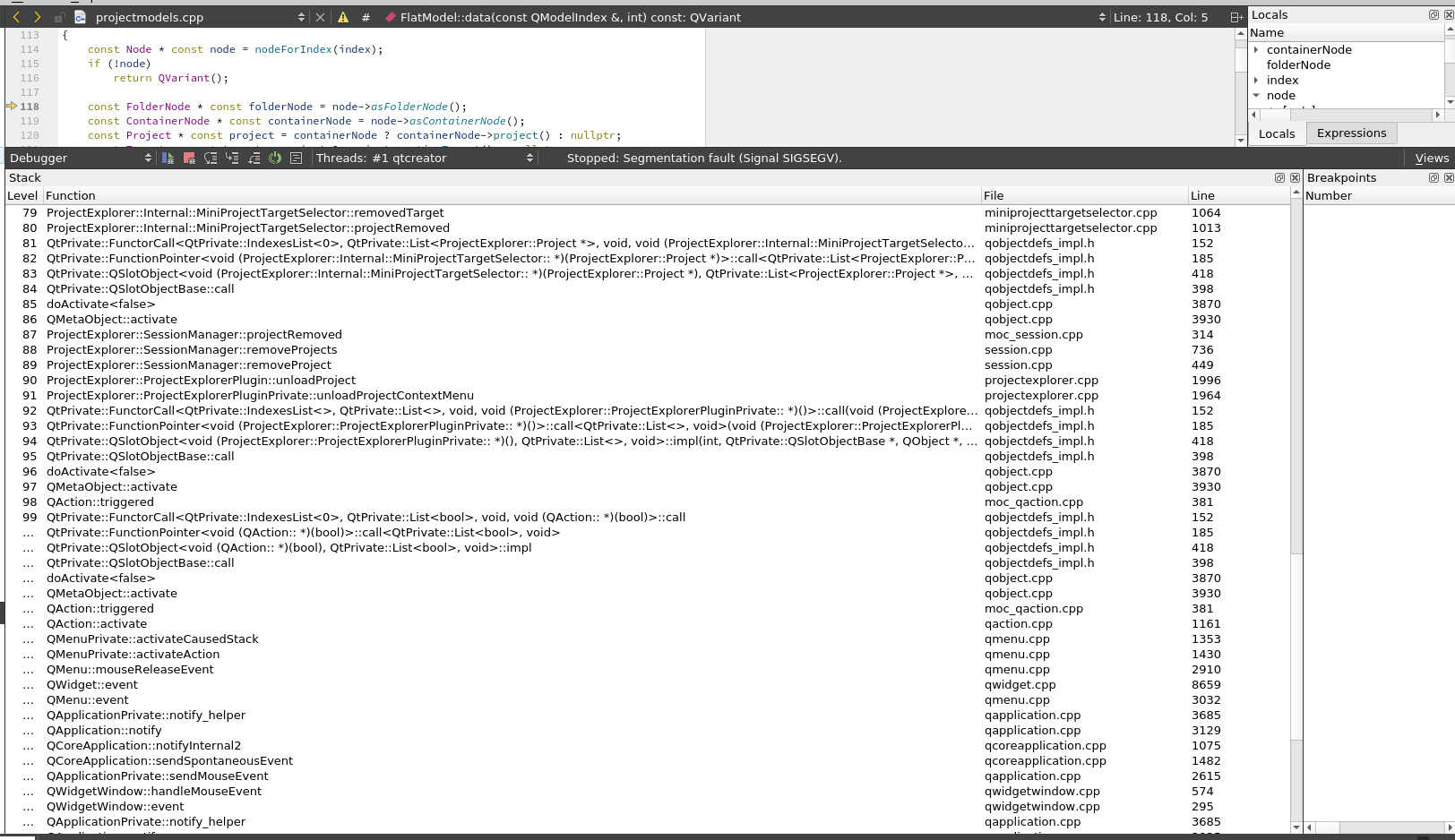Toggle operate-by-instruction mode icon
The image size is (1455, 840).
297,158
